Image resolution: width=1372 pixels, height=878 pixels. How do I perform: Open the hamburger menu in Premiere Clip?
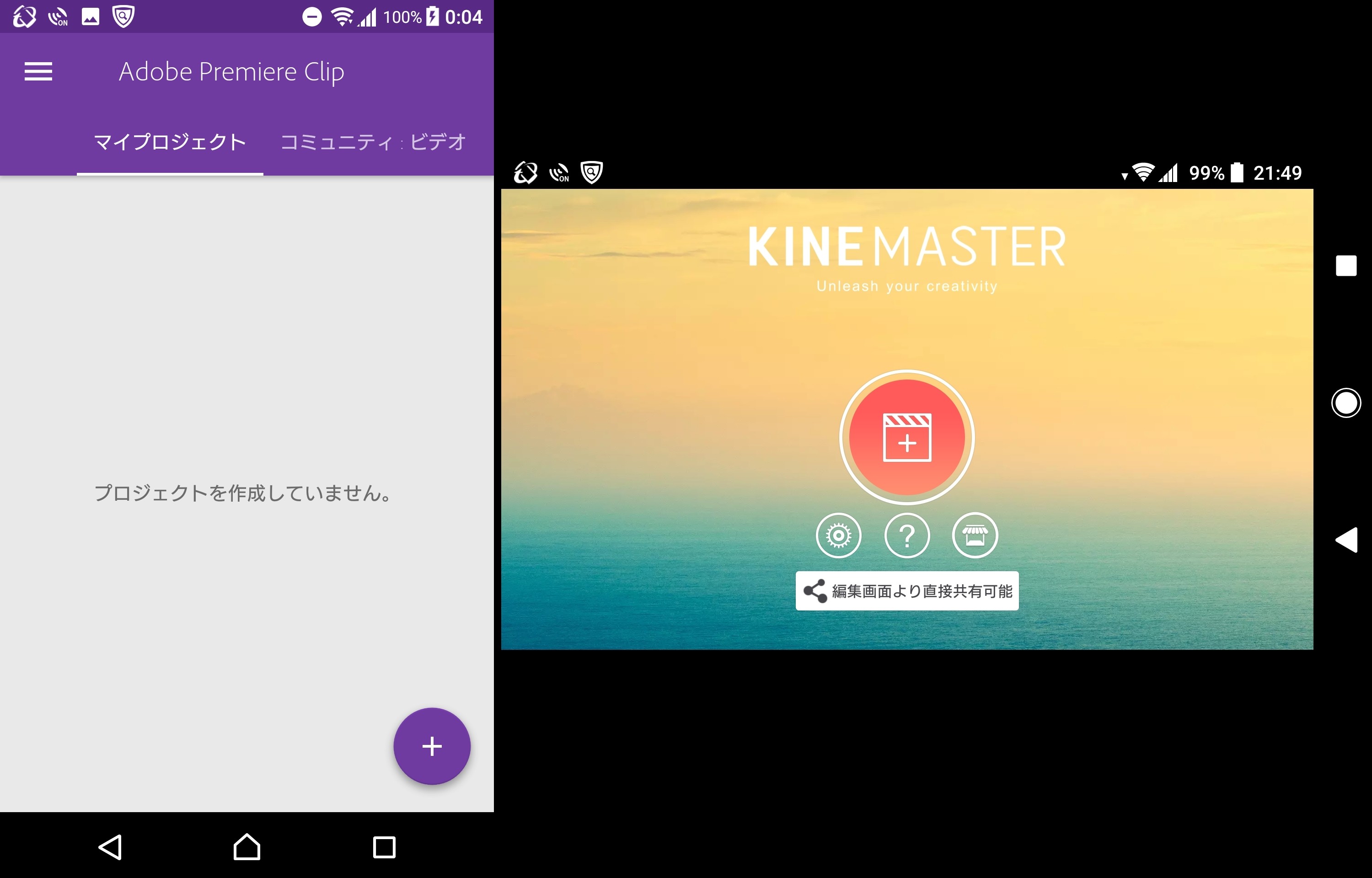(38, 72)
